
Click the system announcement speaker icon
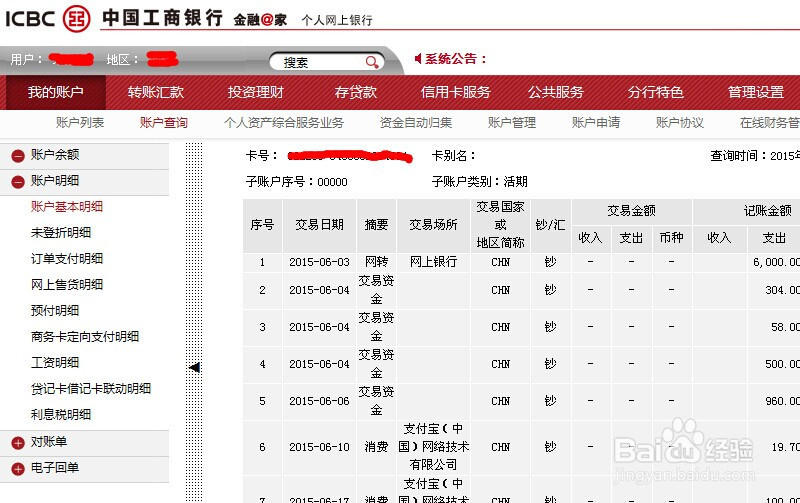pyautogui.click(x=418, y=59)
